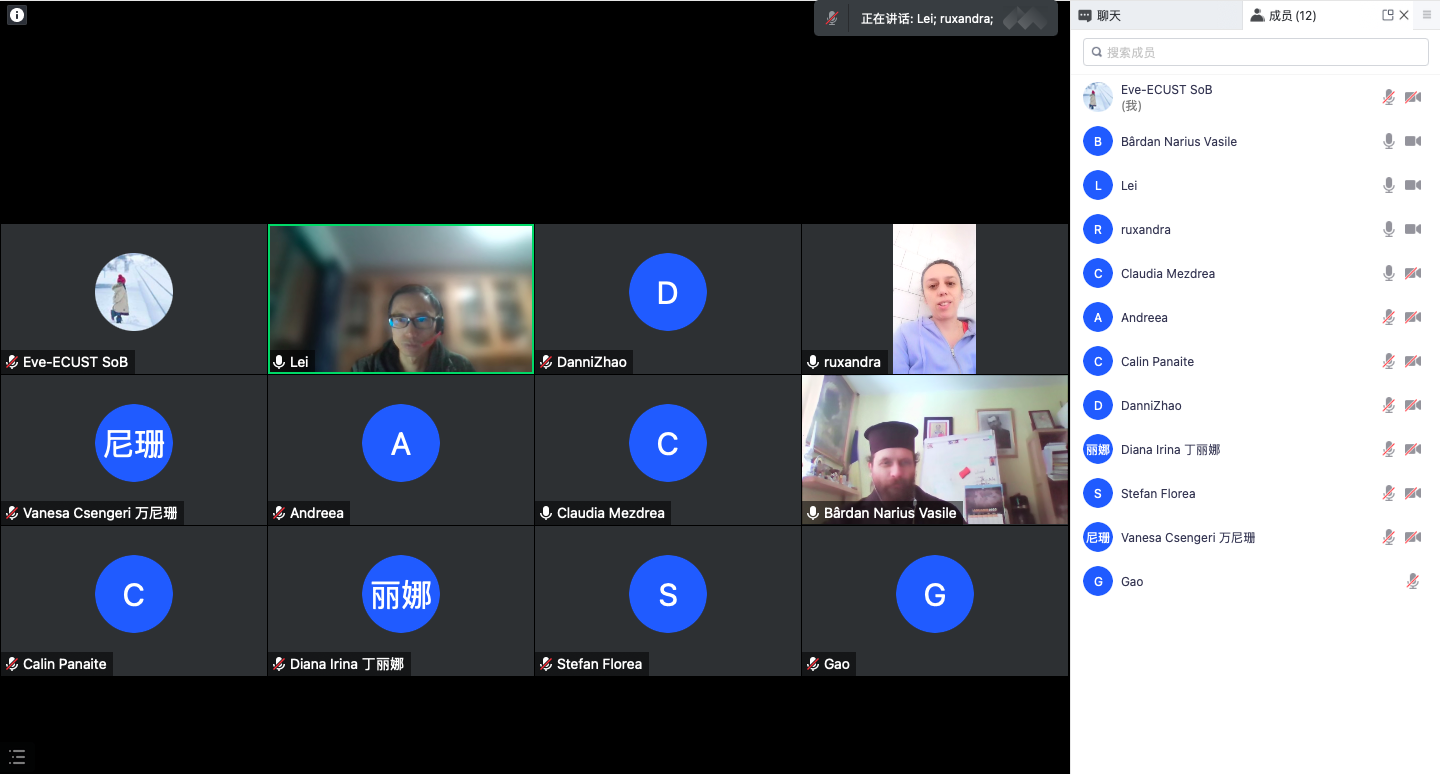Close the members side panel

click(1404, 15)
